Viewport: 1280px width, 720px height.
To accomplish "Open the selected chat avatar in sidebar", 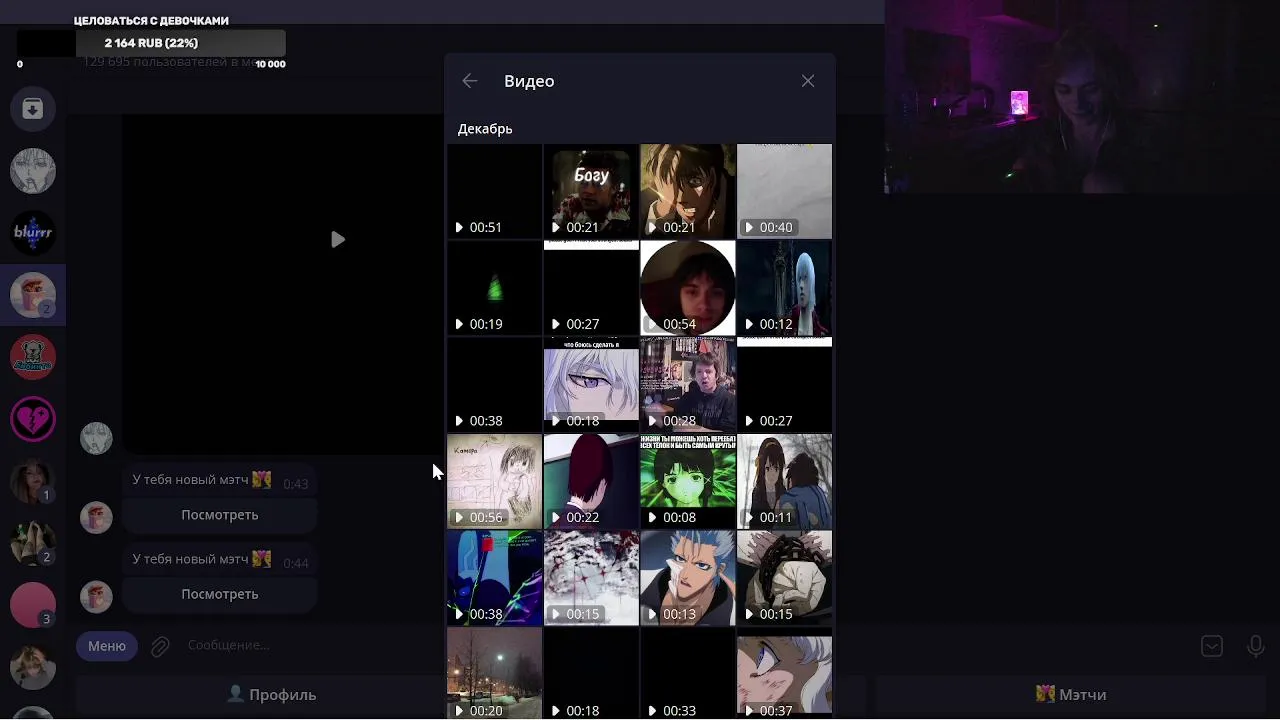I will 33,295.
